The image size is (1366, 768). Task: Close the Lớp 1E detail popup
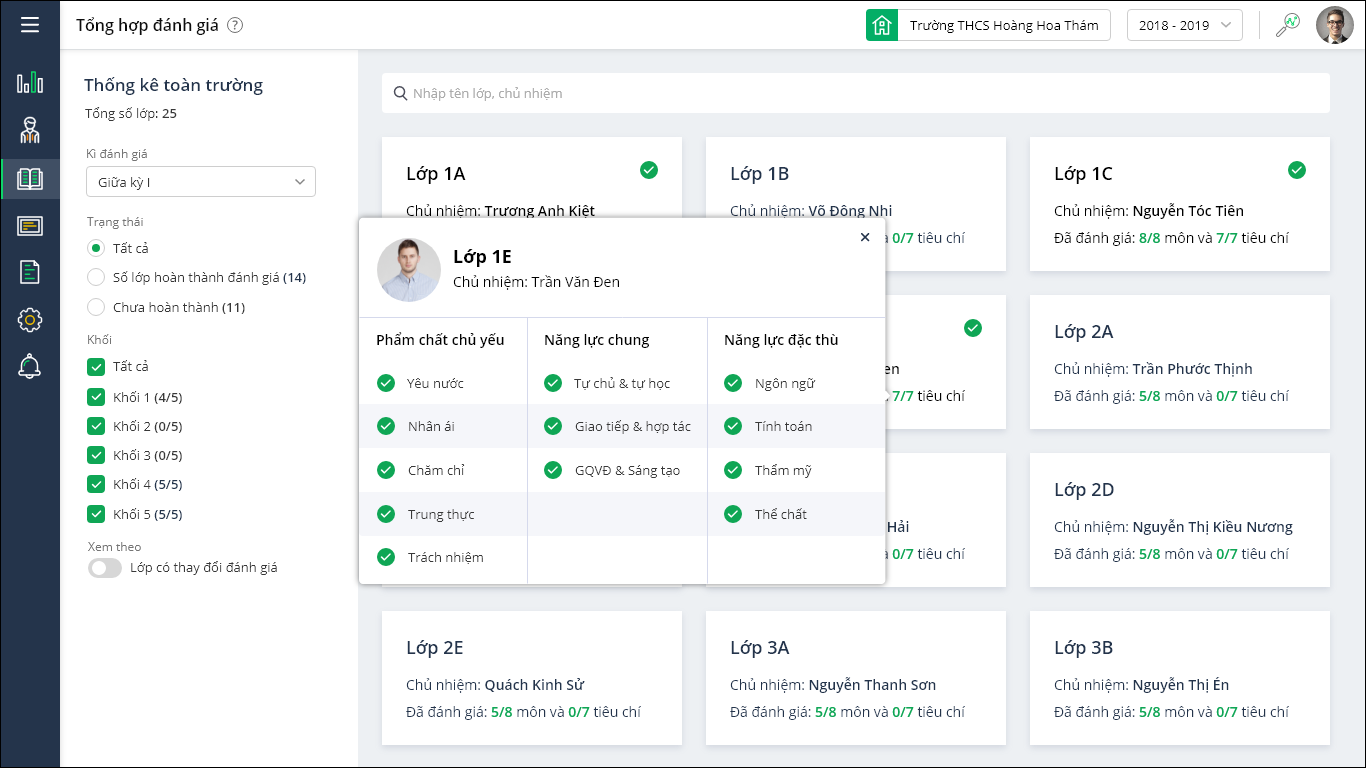865,237
